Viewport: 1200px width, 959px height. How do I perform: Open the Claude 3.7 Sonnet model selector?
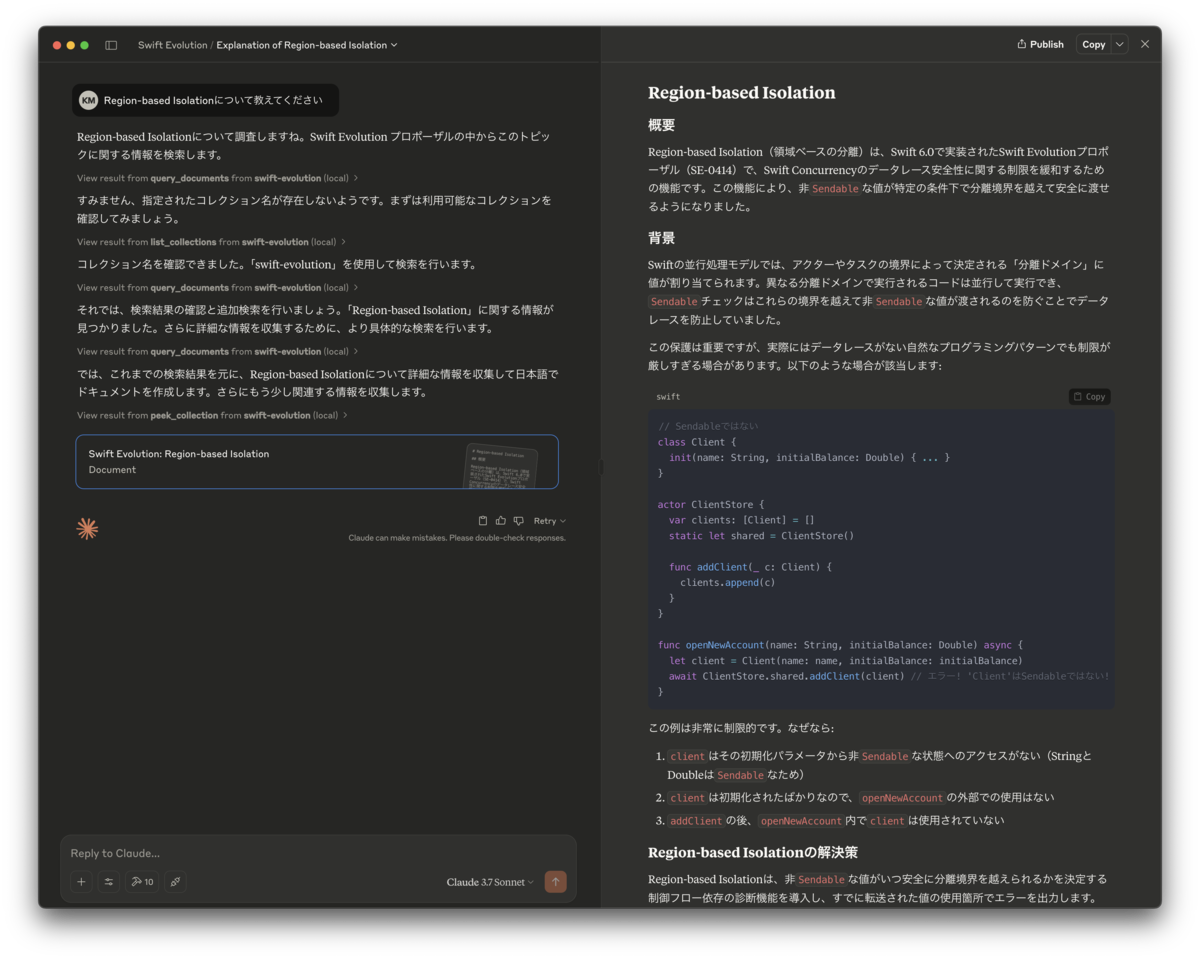click(x=490, y=882)
